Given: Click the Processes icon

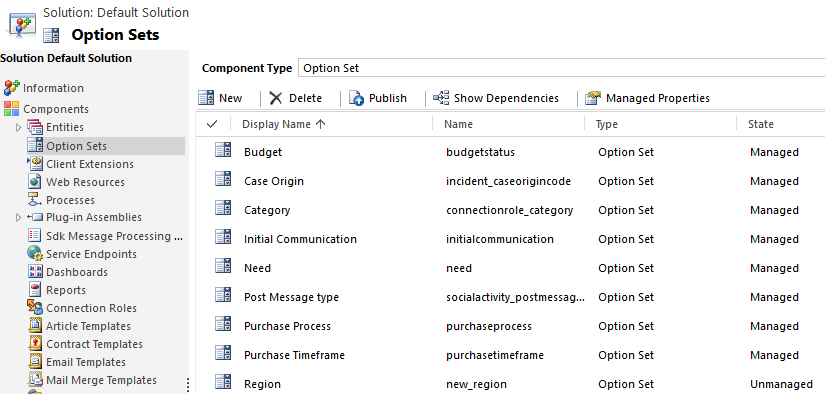Looking at the screenshot, I should coord(34,200).
